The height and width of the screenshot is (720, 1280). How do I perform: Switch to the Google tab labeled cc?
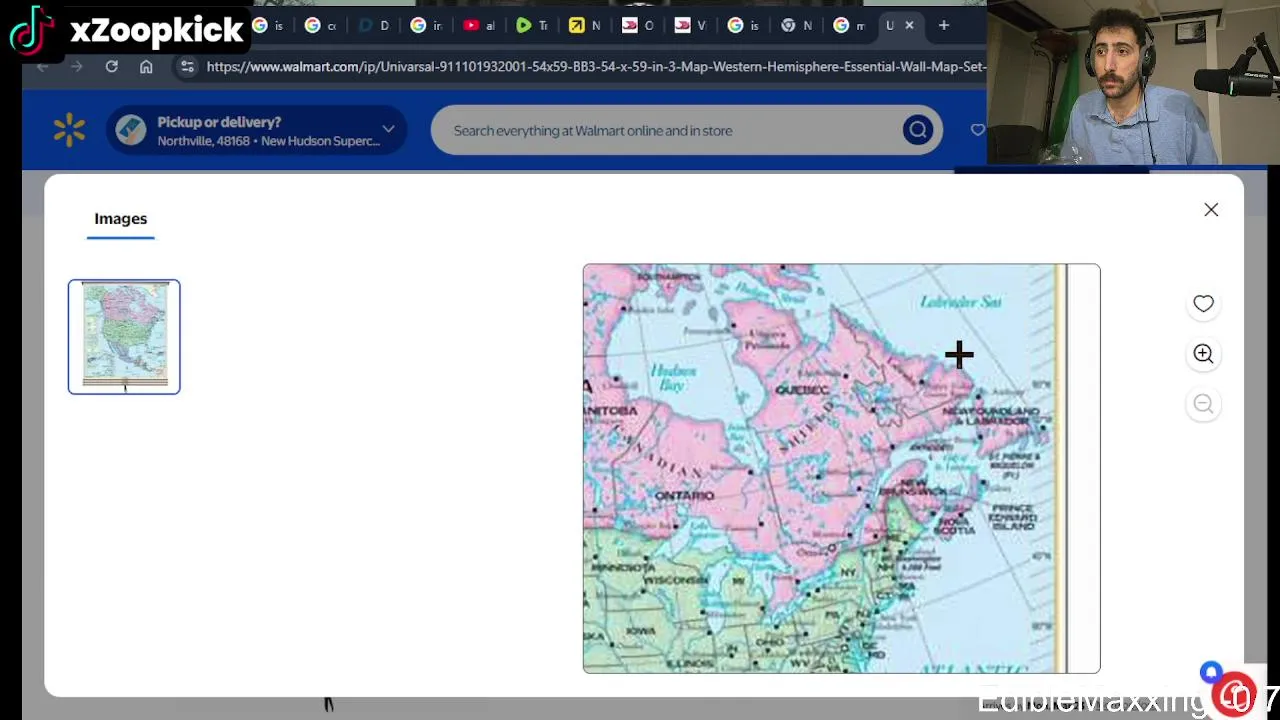[320, 25]
